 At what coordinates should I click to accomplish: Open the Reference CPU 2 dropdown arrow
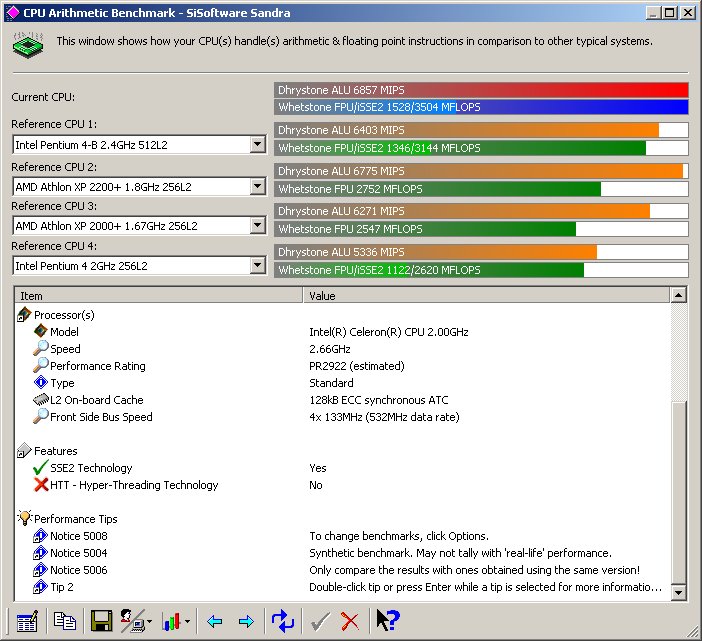click(257, 186)
